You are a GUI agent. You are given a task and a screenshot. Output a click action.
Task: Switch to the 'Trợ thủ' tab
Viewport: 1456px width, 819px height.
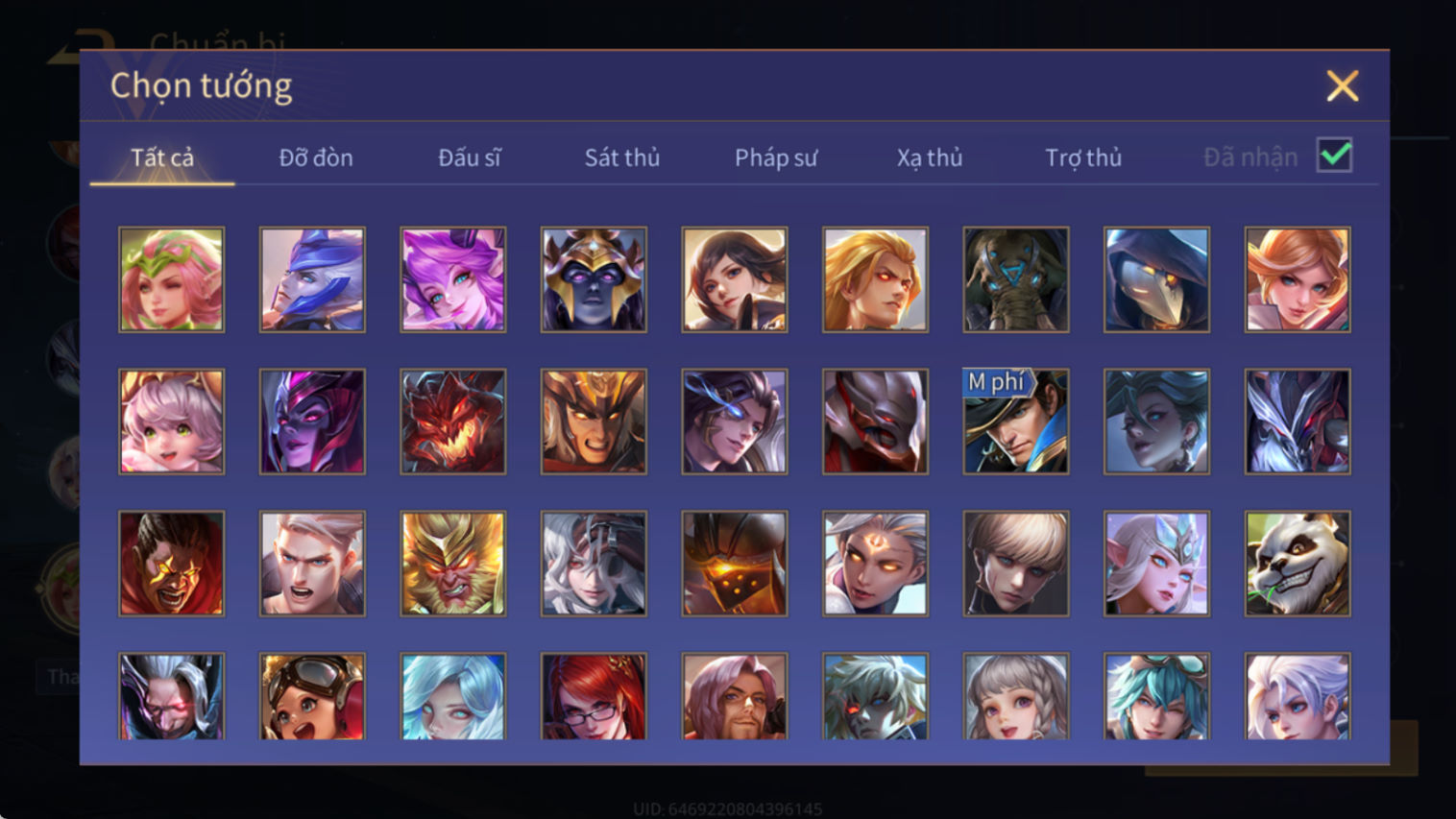coord(1083,157)
